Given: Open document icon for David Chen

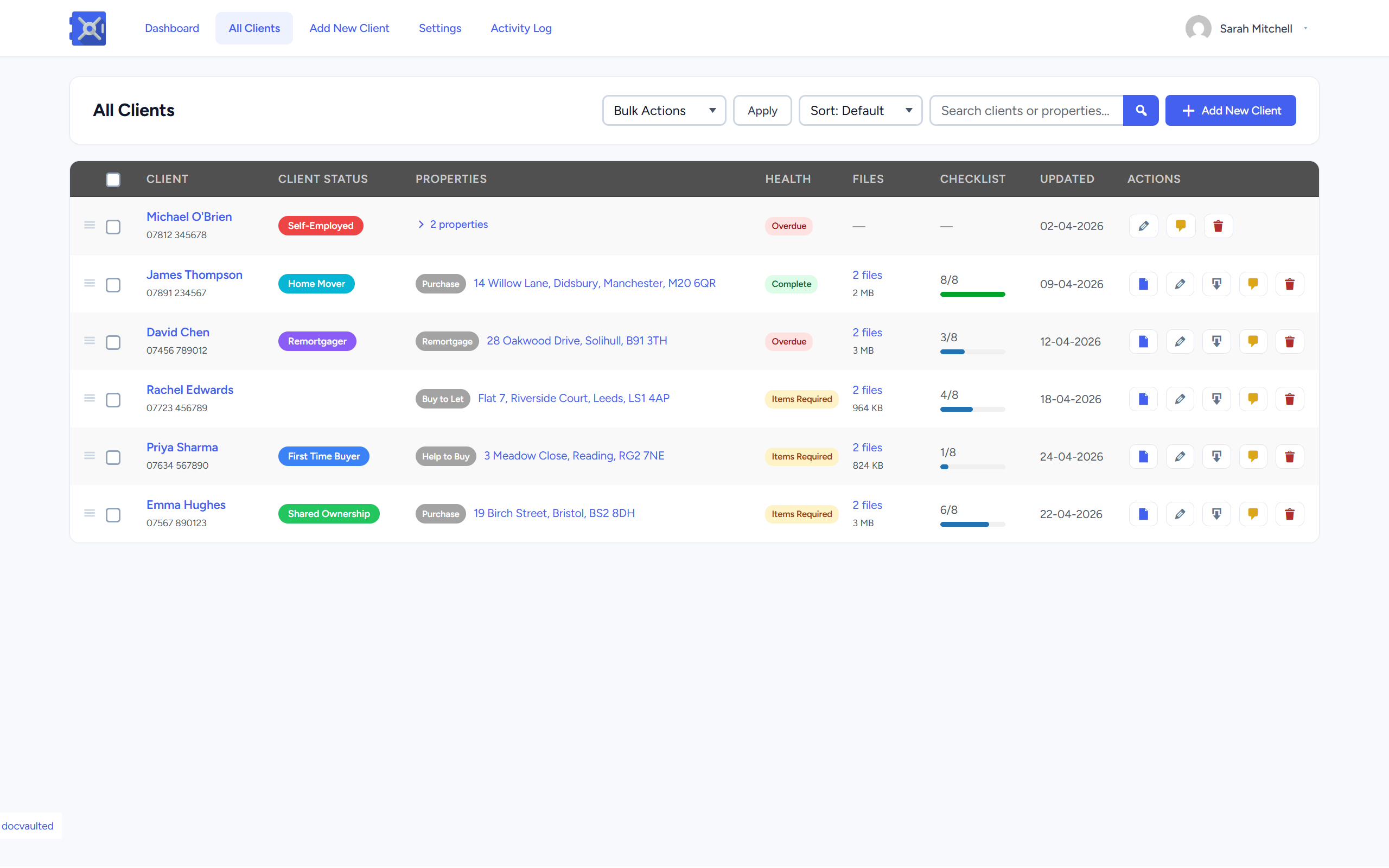Looking at the screenshot, I should pos(1143,341).
